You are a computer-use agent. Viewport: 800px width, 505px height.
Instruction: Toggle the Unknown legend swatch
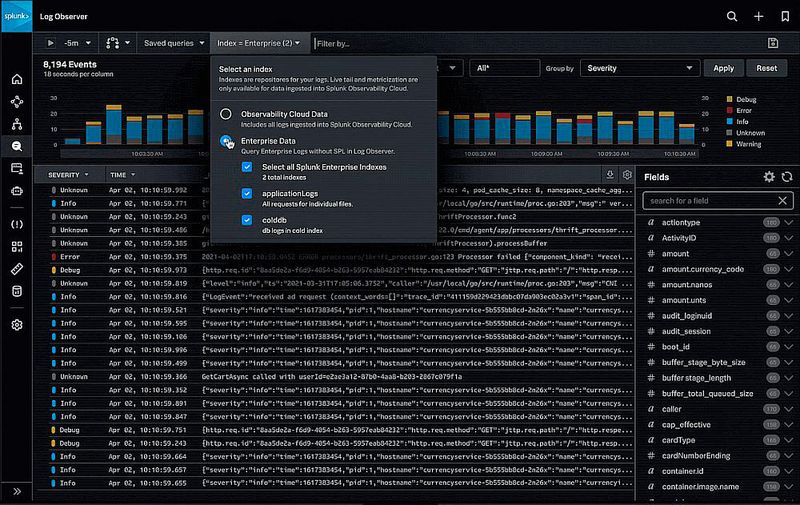730,133
